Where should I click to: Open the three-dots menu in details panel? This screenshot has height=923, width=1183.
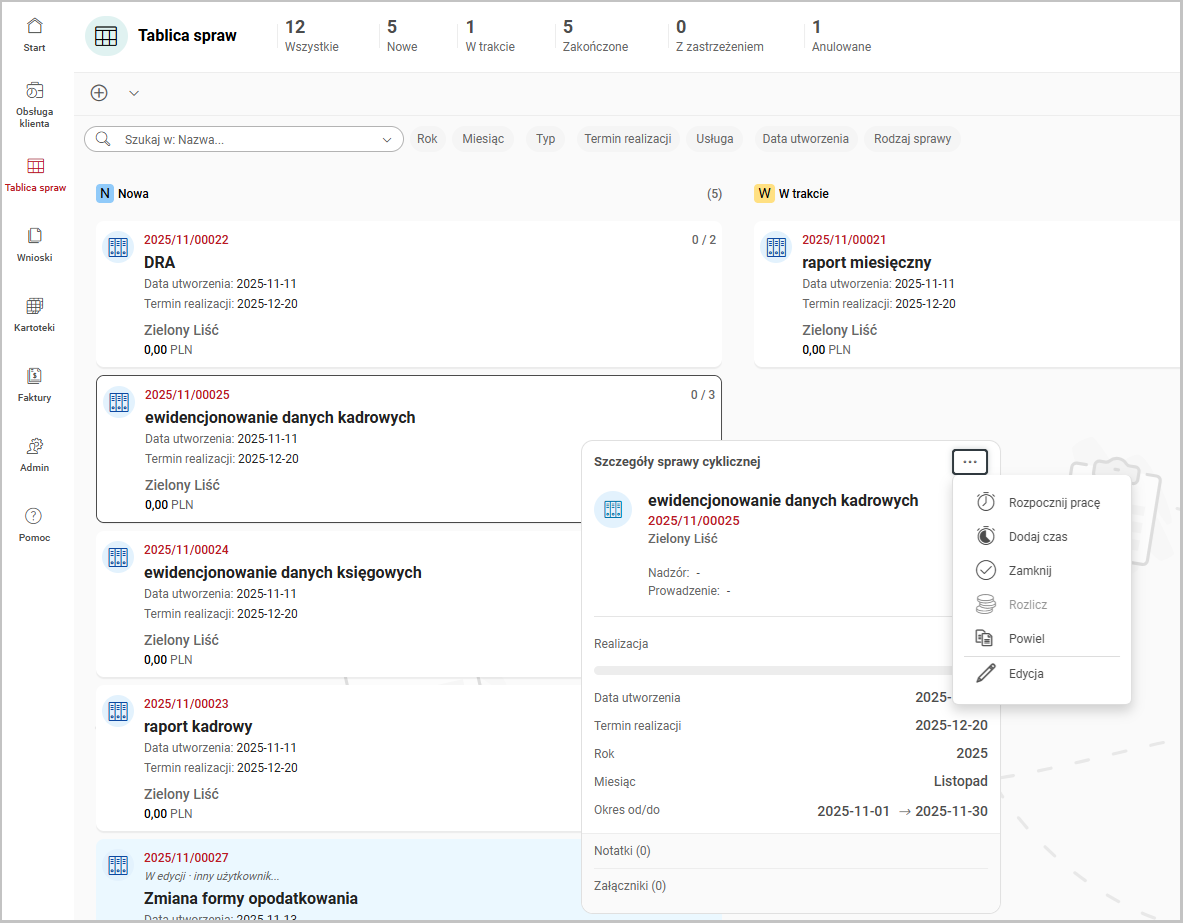pos(970,461)
